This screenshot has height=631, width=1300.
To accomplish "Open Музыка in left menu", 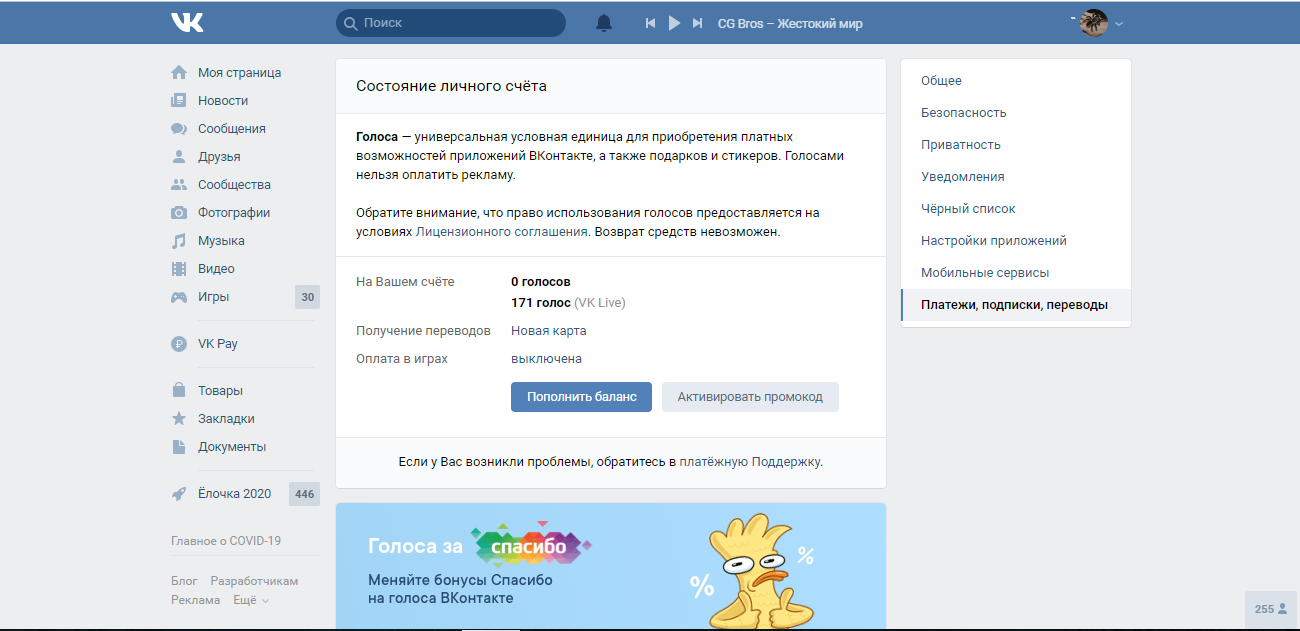I will 221,240.
